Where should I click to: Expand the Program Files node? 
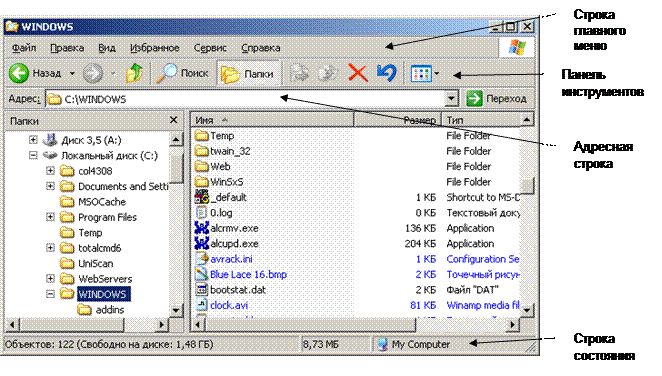[x=50, y=217]
